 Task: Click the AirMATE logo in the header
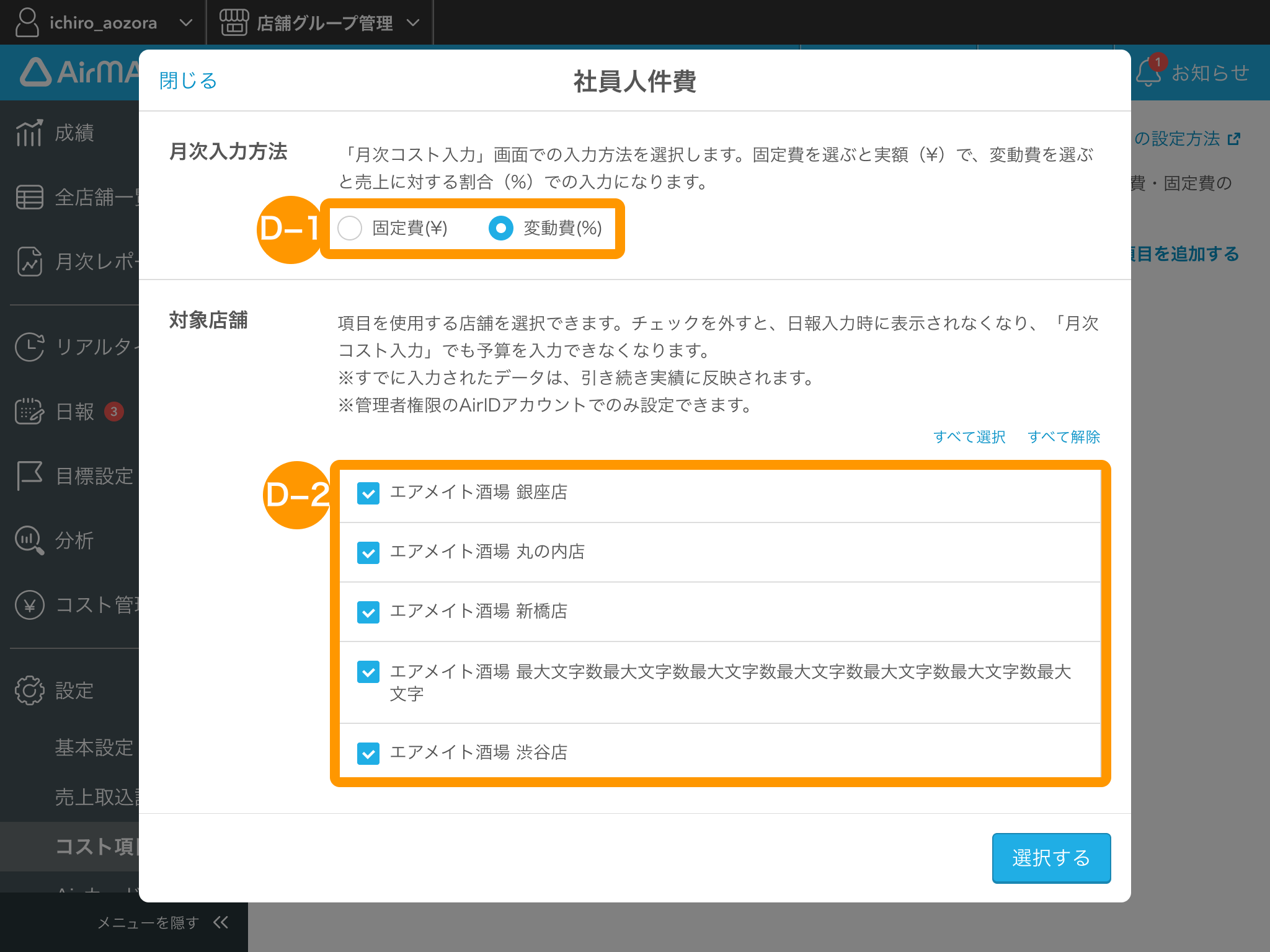pyautogui.click(x=79, y=72)
